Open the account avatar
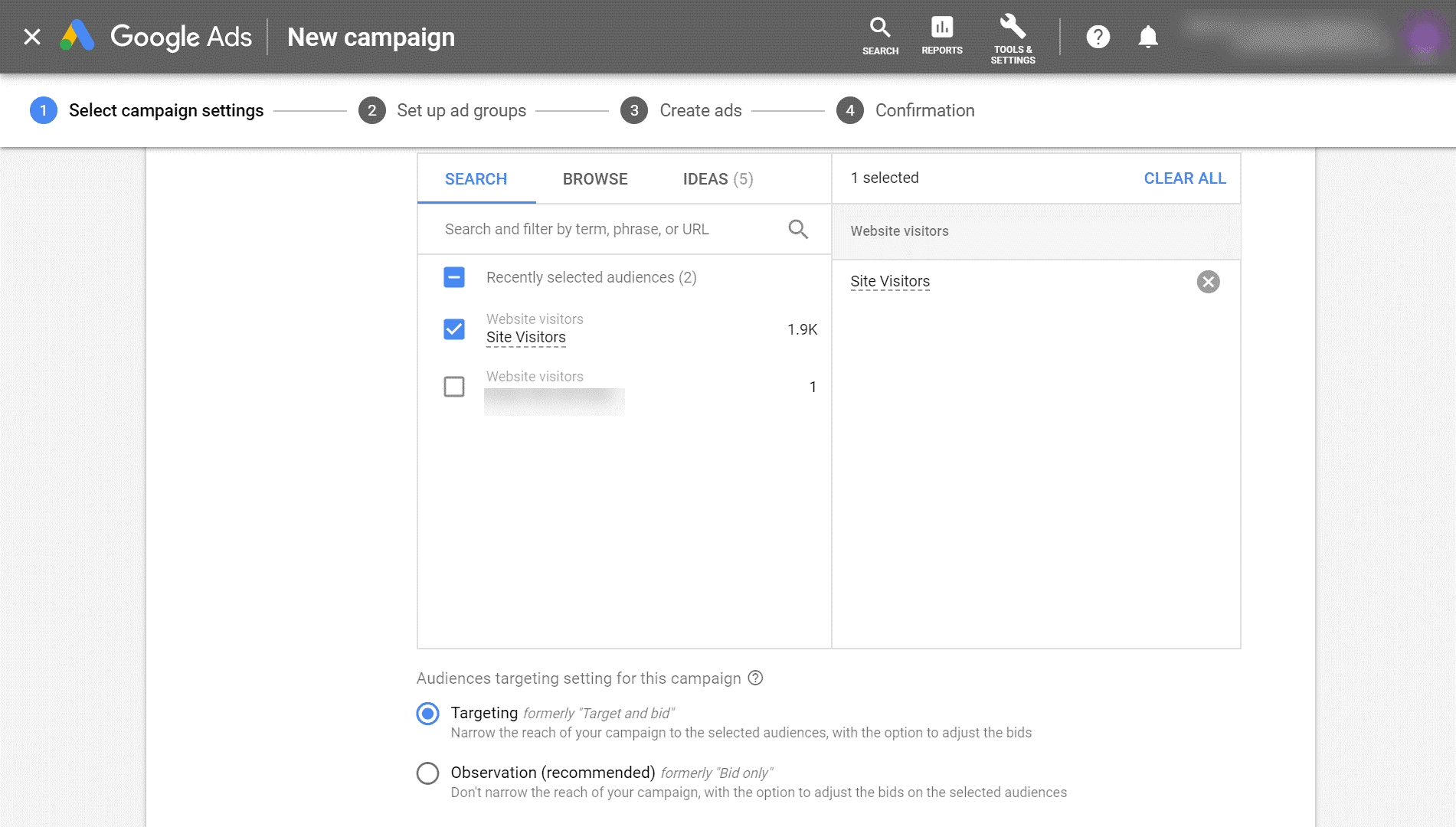The image size is (1456, 827). (1425, 37)
